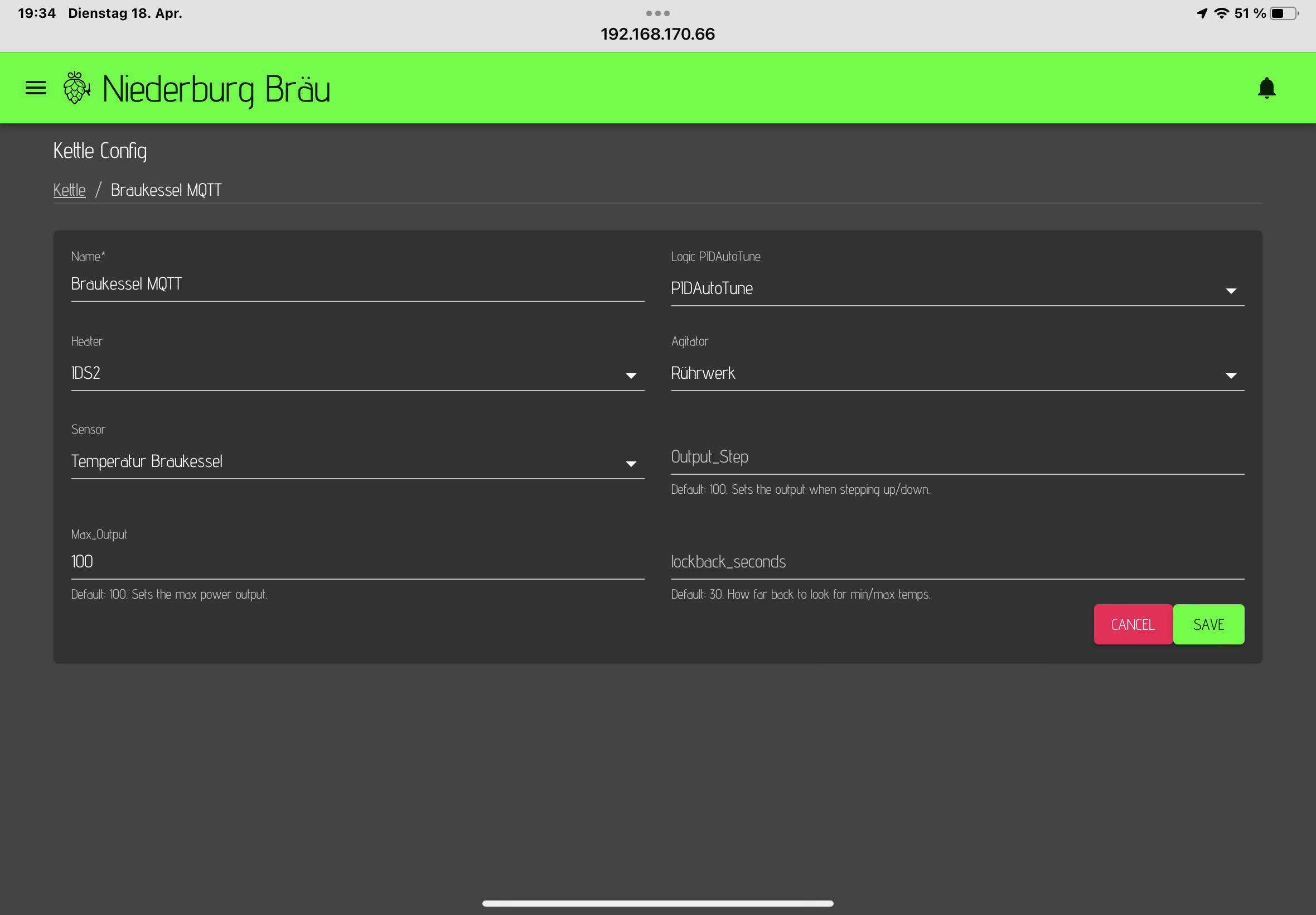Click the Name field Braukessel MQTT
The width and height of the screenshot is (1316, 915).
tap(357, 285)
